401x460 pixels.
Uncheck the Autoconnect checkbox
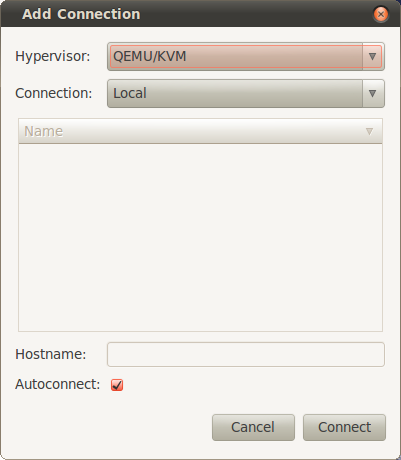[x=117, y=385]
